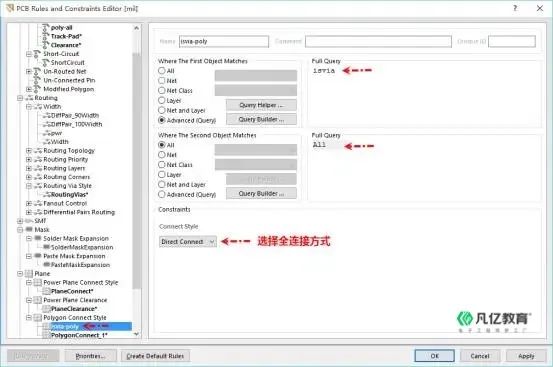Open the Query Helper dialog
The height and width of the screenshot is (367, 553).
pyautogui.click(x=261, y=105)
